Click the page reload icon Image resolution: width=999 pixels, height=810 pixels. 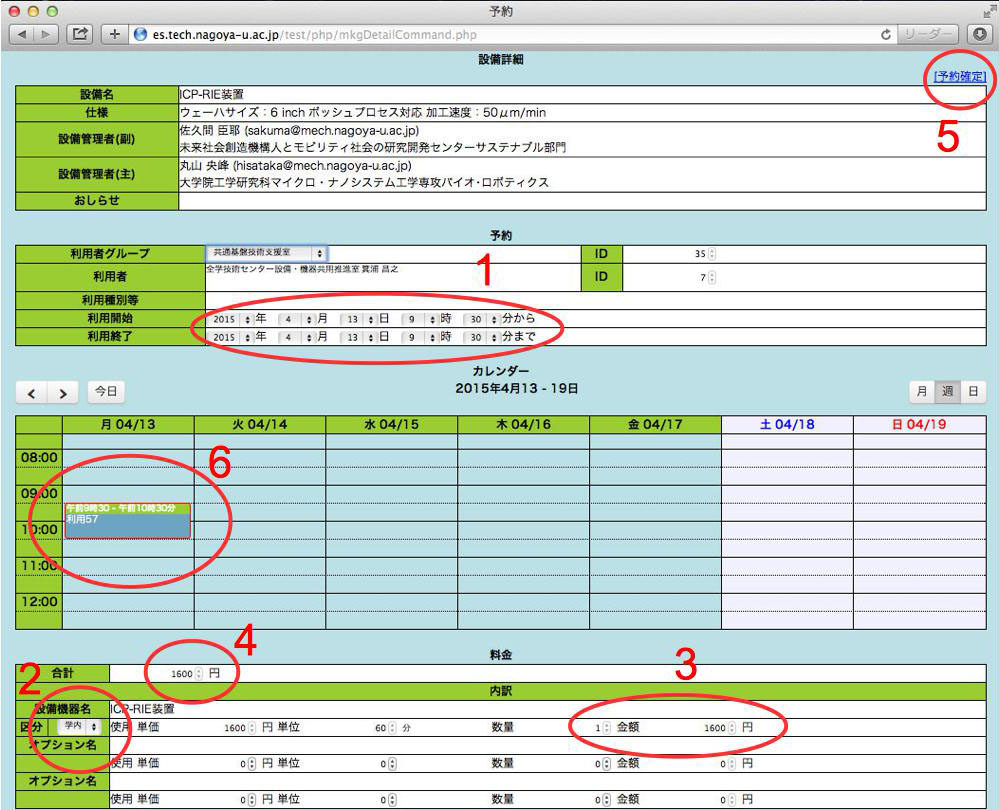tap(886, 34)
